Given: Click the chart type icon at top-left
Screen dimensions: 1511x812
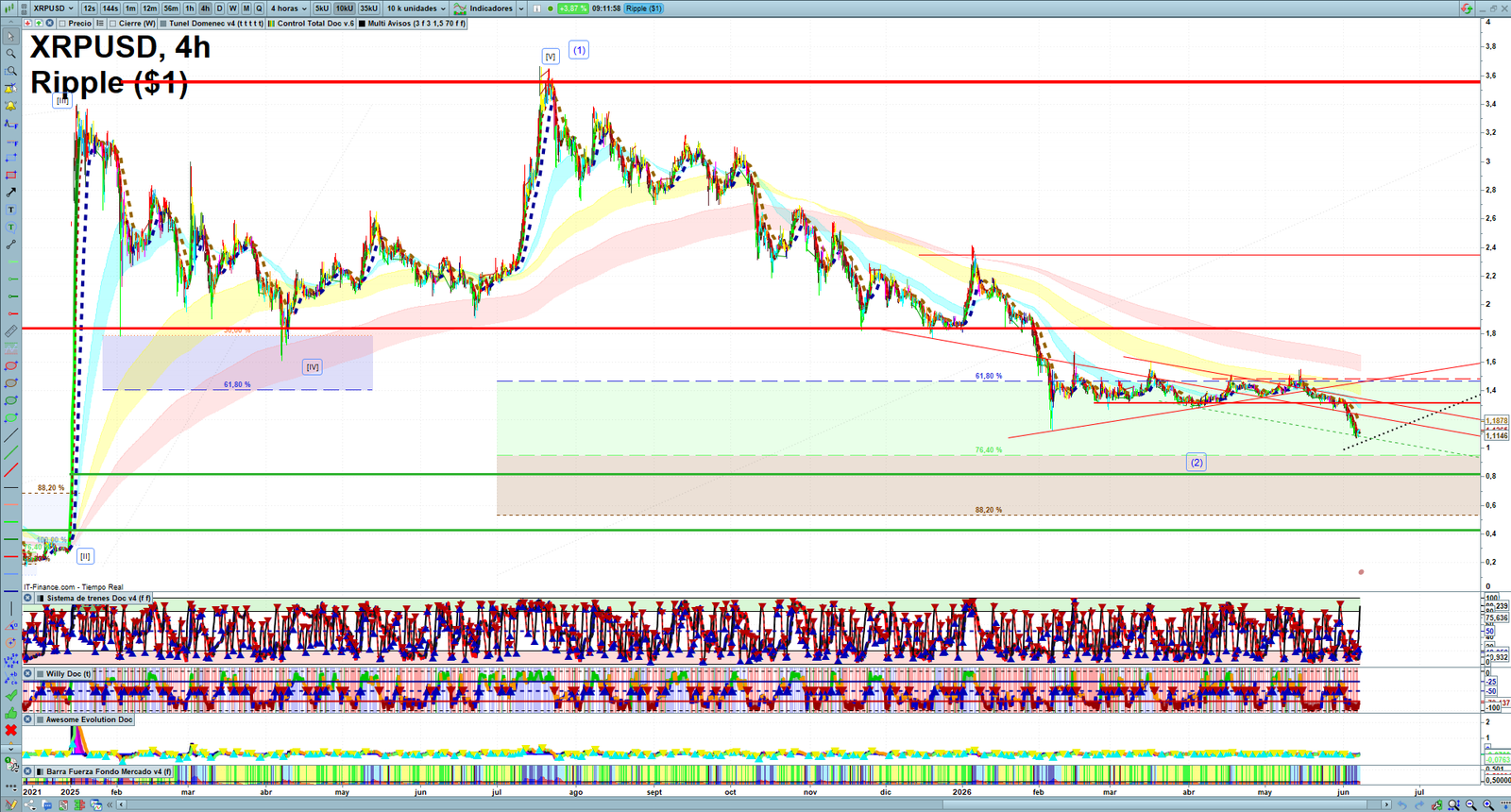Looking at the screenshot, I should pos(11,8).
